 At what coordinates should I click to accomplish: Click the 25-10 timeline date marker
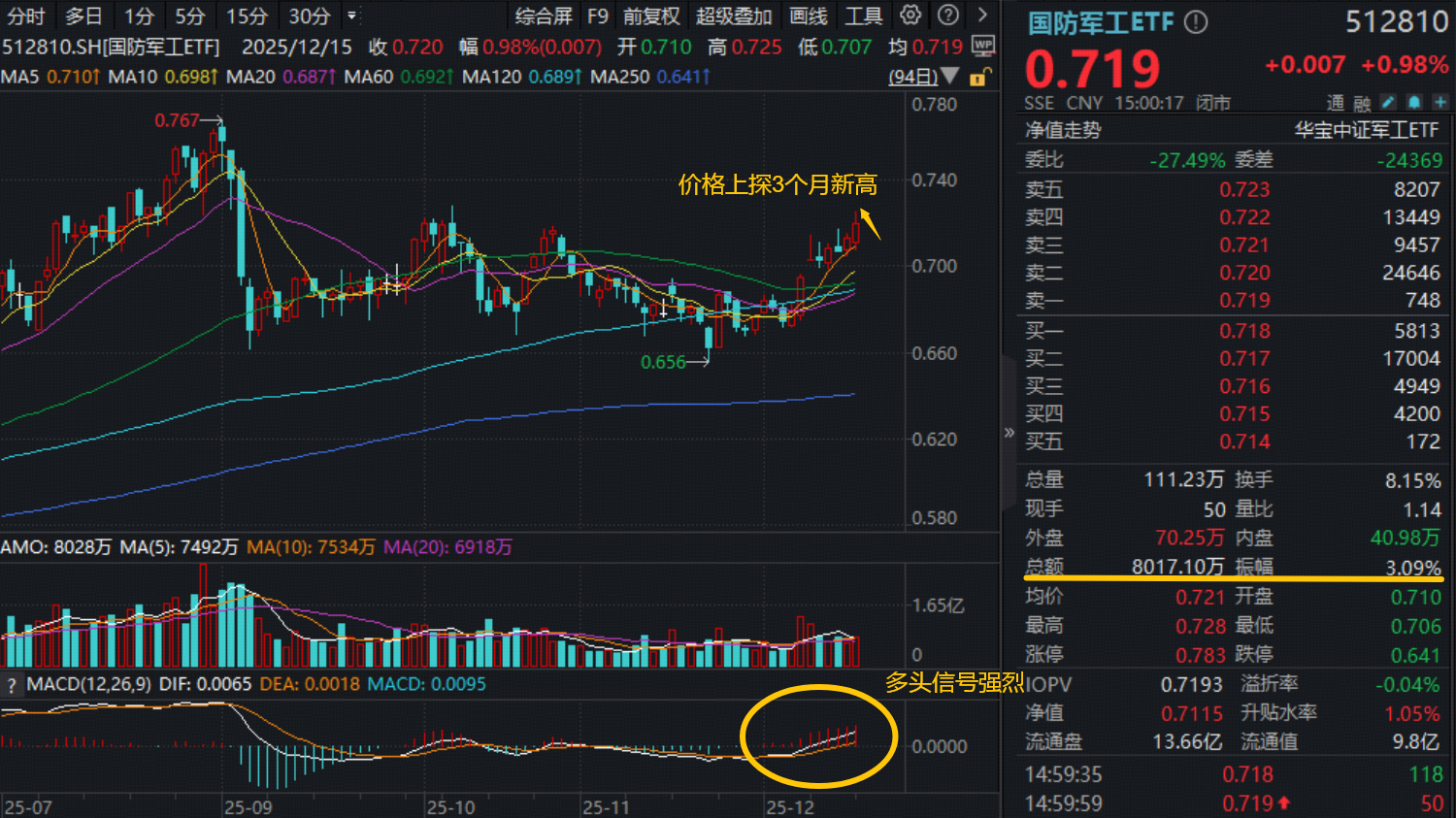[450, 807]
